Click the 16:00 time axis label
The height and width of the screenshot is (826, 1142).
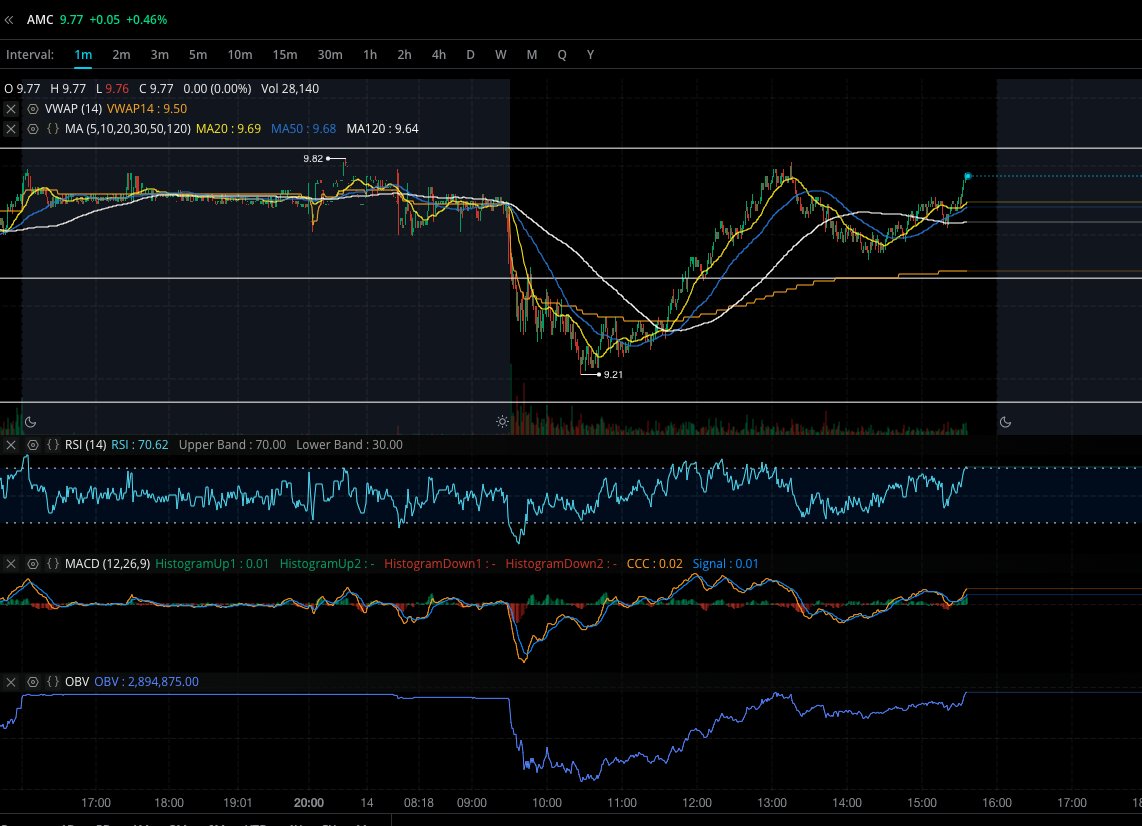point(997,803)
